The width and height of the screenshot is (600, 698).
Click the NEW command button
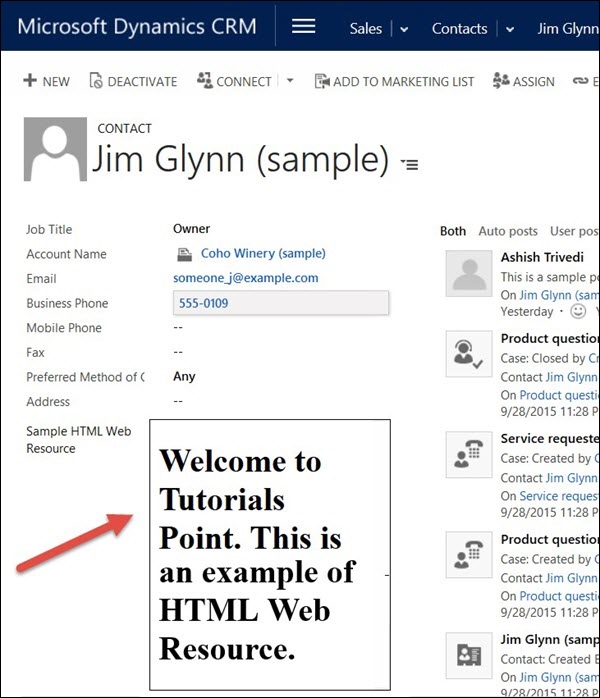pos(46,81)
